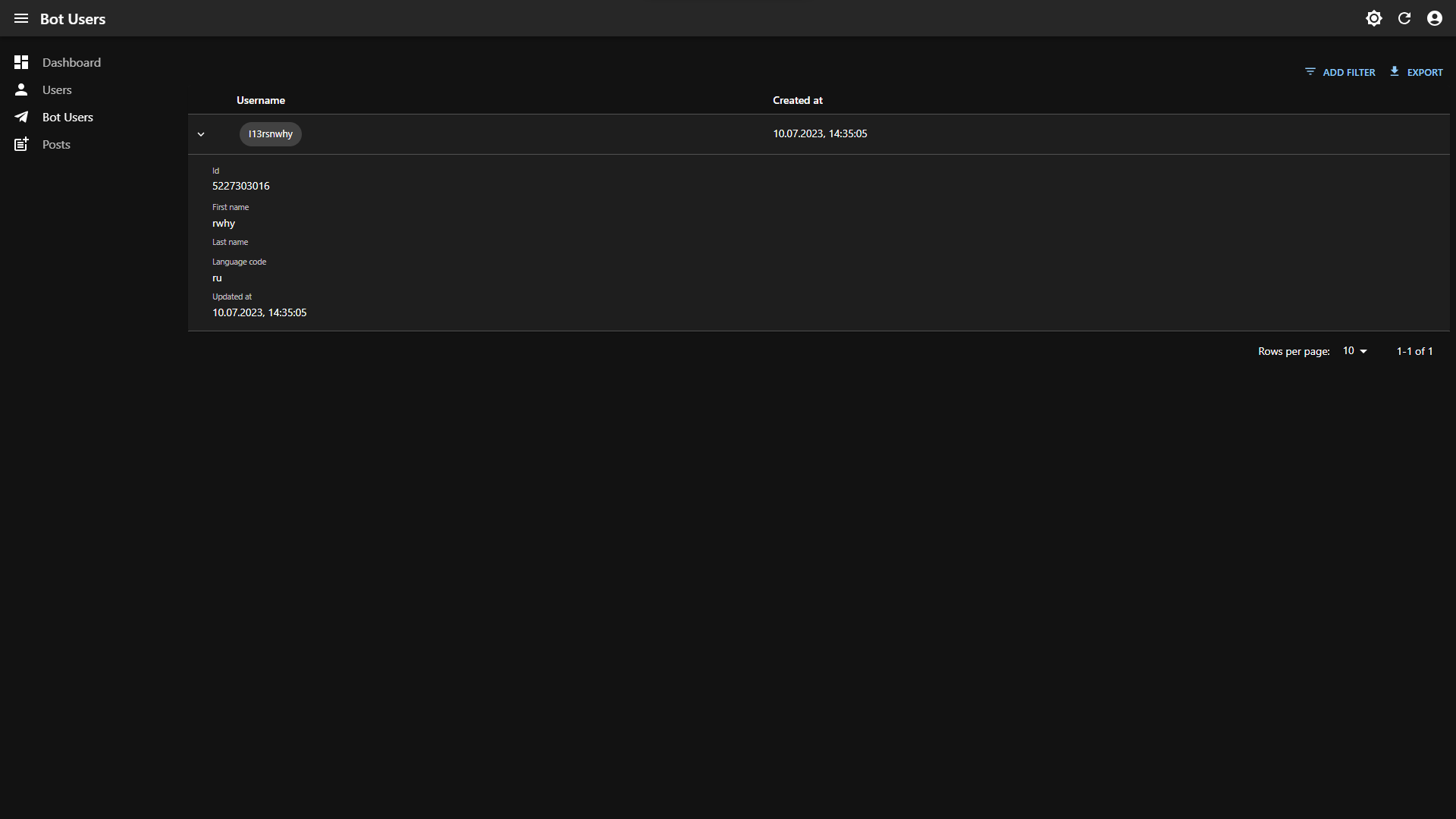1456x819 pixels.
Task: Click the l13rsnwhy username chip
Action: [x=270, y=134]
